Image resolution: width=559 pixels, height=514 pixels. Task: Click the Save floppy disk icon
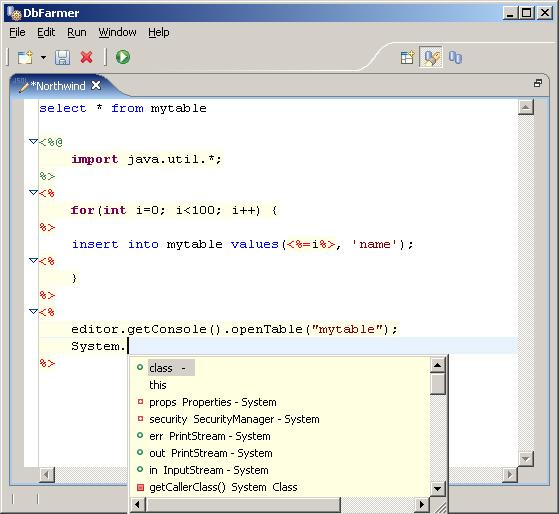tap(62, 57)
